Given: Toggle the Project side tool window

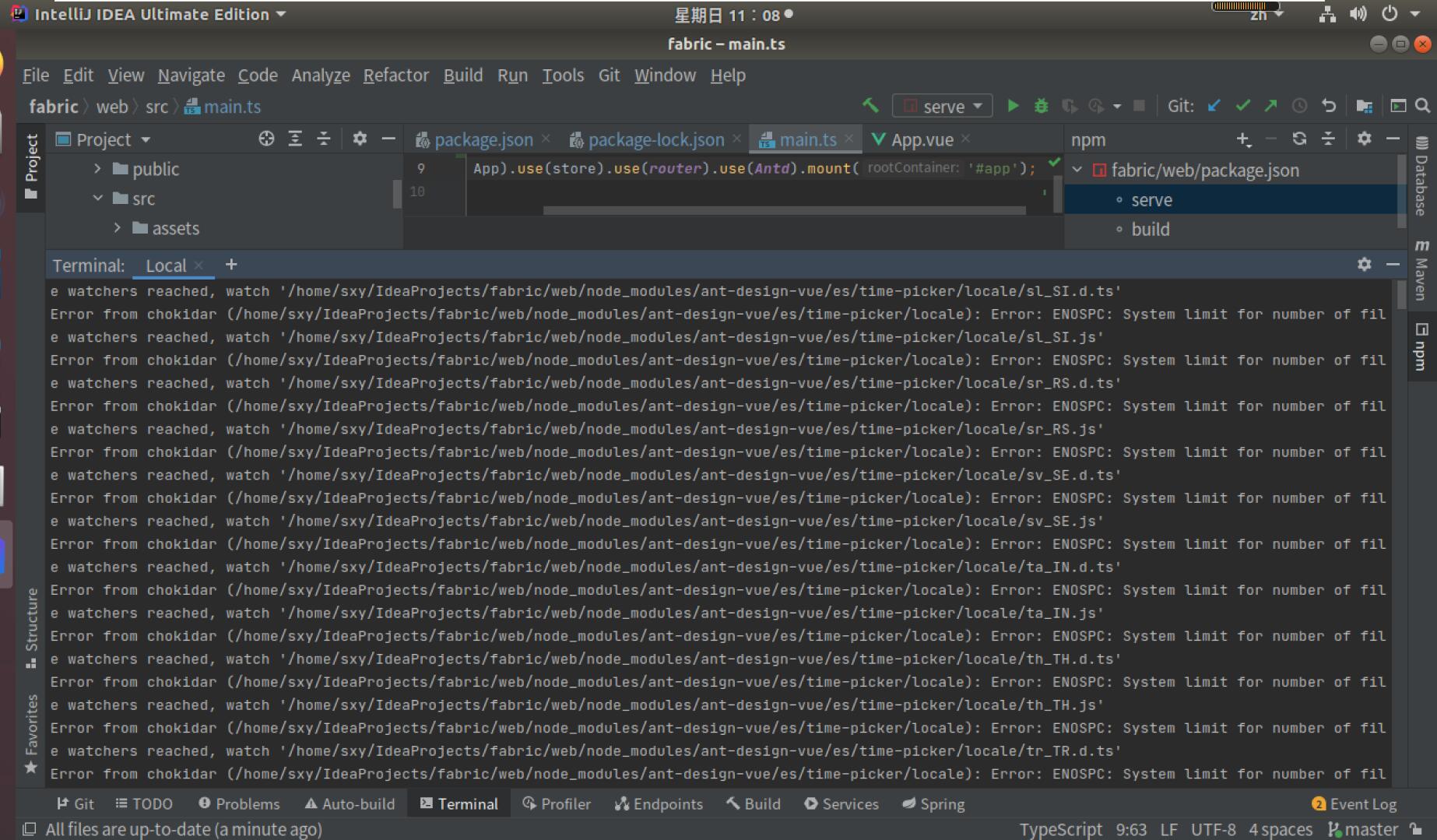Looking at the screenshot, I should click(x=31, y=166).
